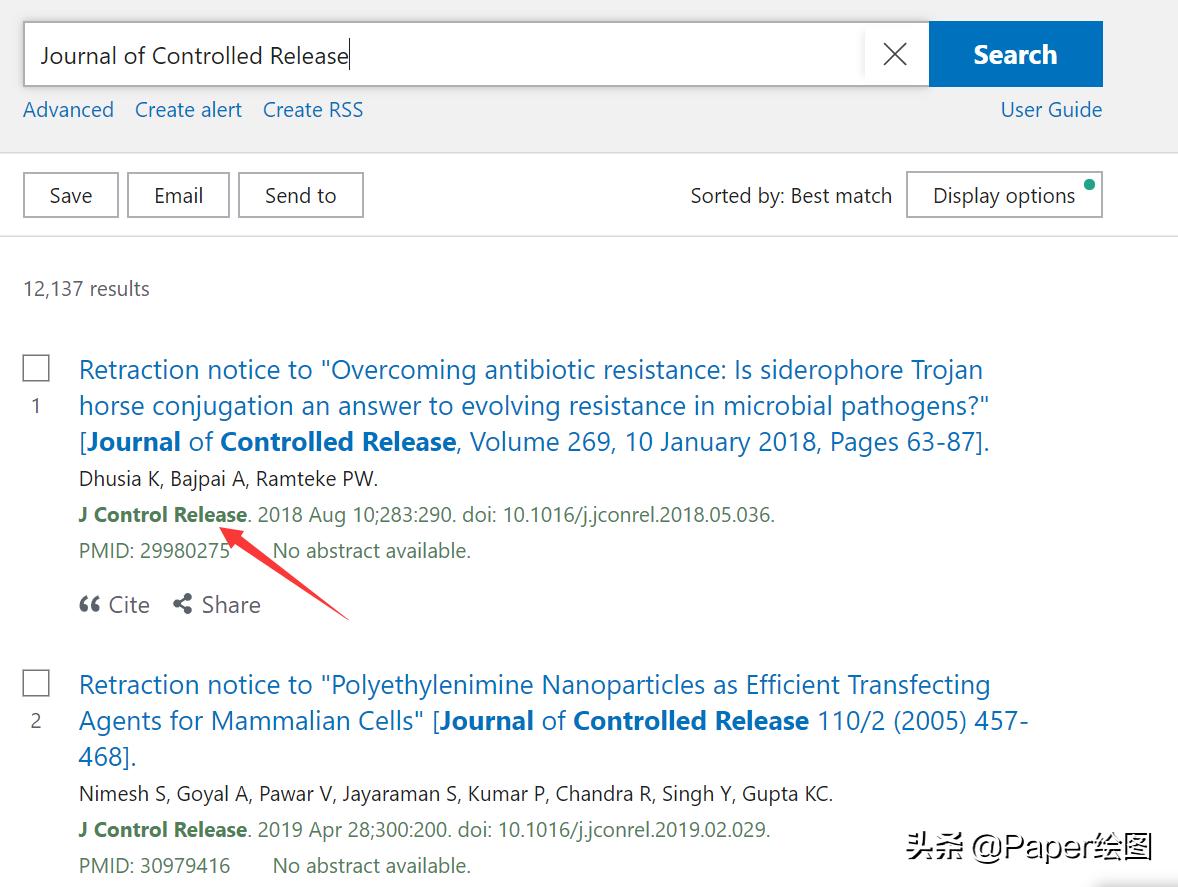1178x887 pixels.
Task: Open the User Guide link
Action: 1051,110
